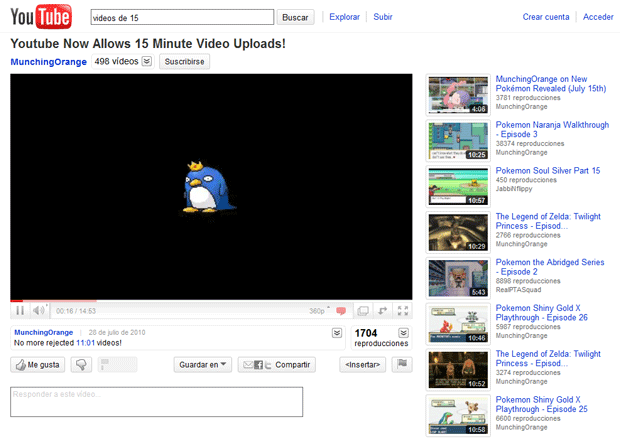Click the RealPTASquad uploader name
This screenshot has height=438, width=620.
[518, 290]
